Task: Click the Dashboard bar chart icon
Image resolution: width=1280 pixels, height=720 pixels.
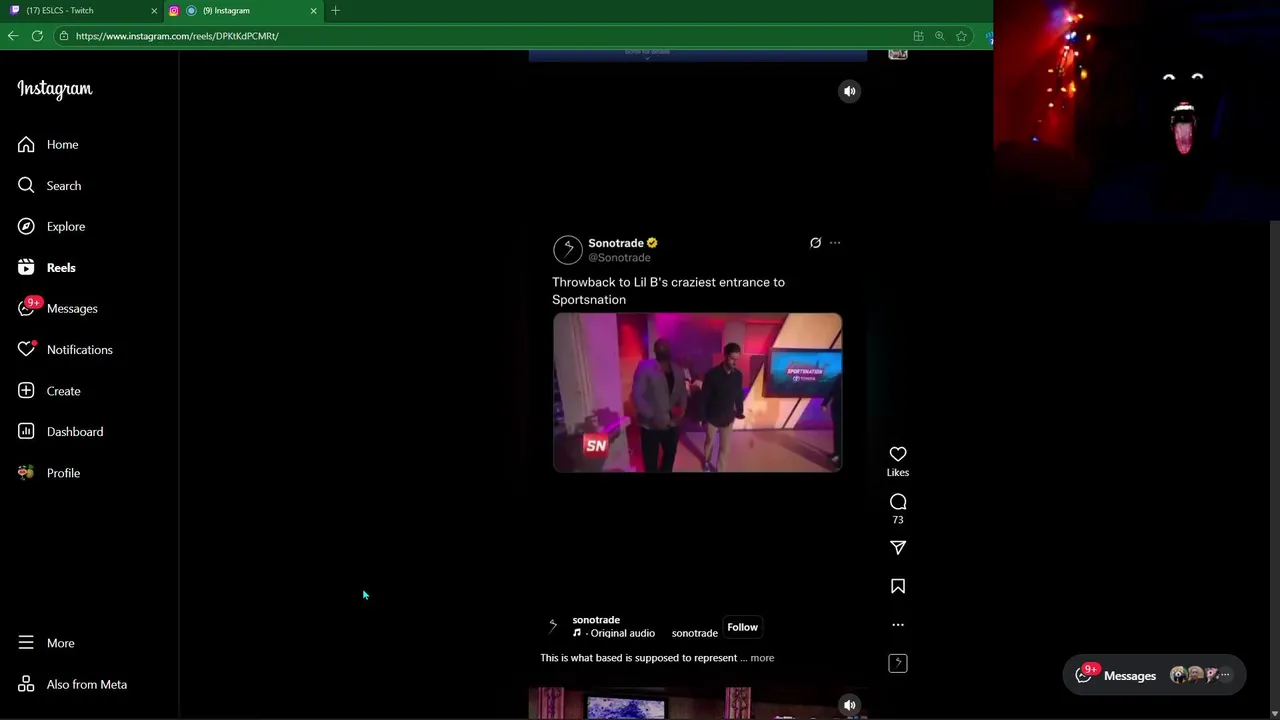Action: (x=26, y=432)
